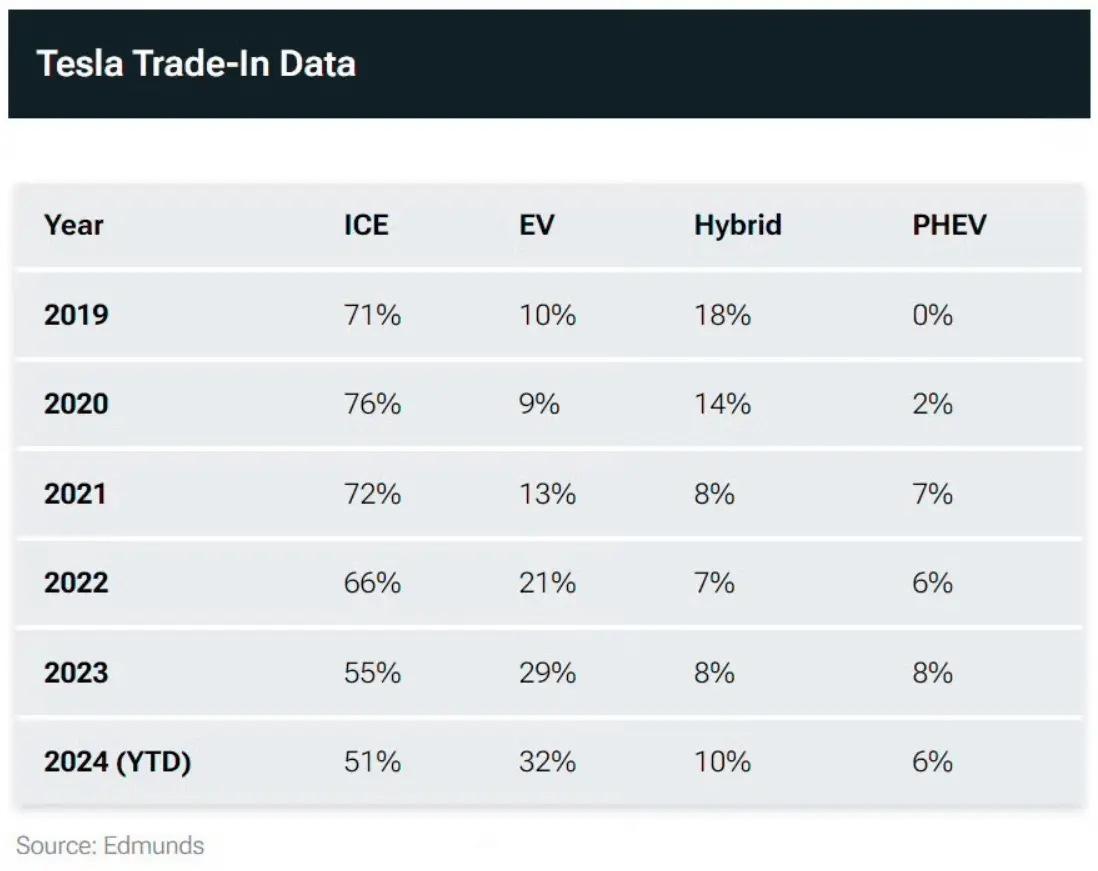Image resolution: width=1098 pixels, height=871 pixels.
Task: Click the 0% PHEV value for 2019
Action: 933,315
